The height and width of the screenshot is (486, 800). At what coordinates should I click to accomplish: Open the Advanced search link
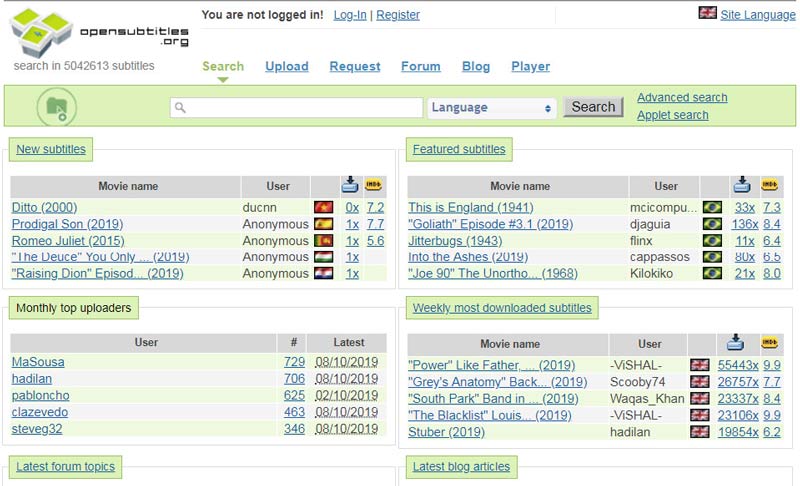pyautogui.click(x=682, y=98)
